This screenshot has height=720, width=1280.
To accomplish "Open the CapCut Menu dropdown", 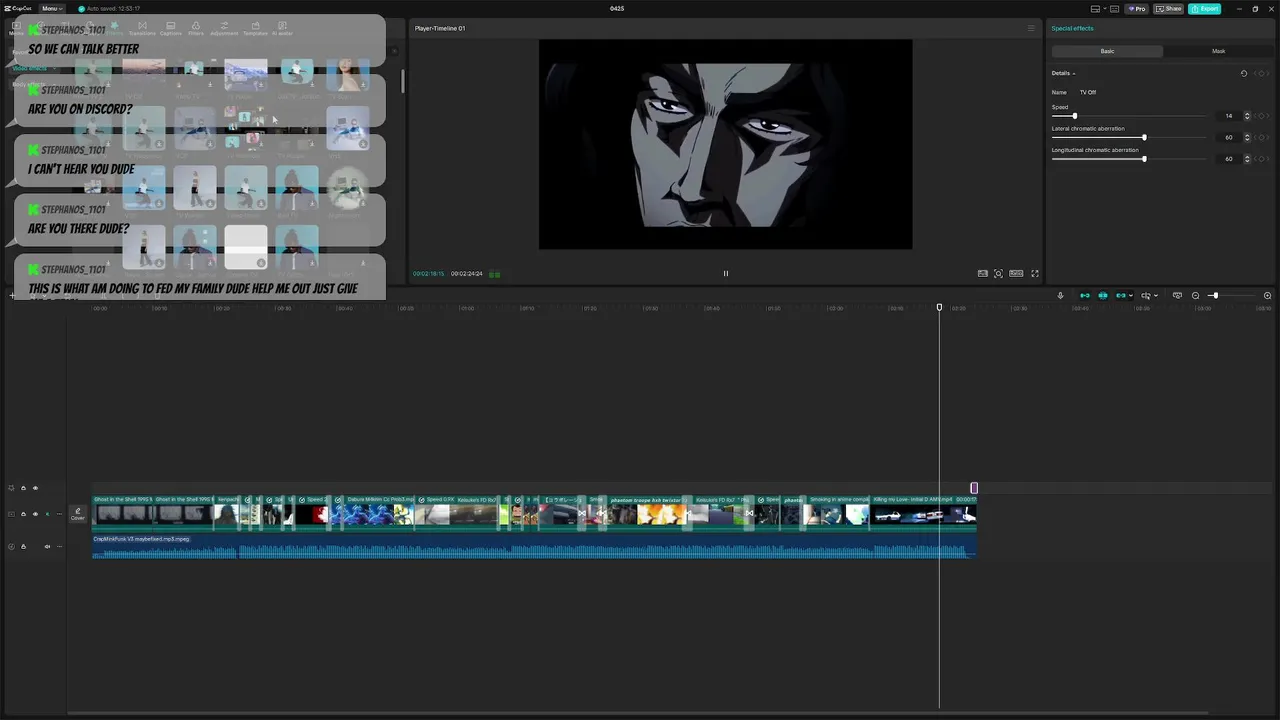I will click(51, 8).
